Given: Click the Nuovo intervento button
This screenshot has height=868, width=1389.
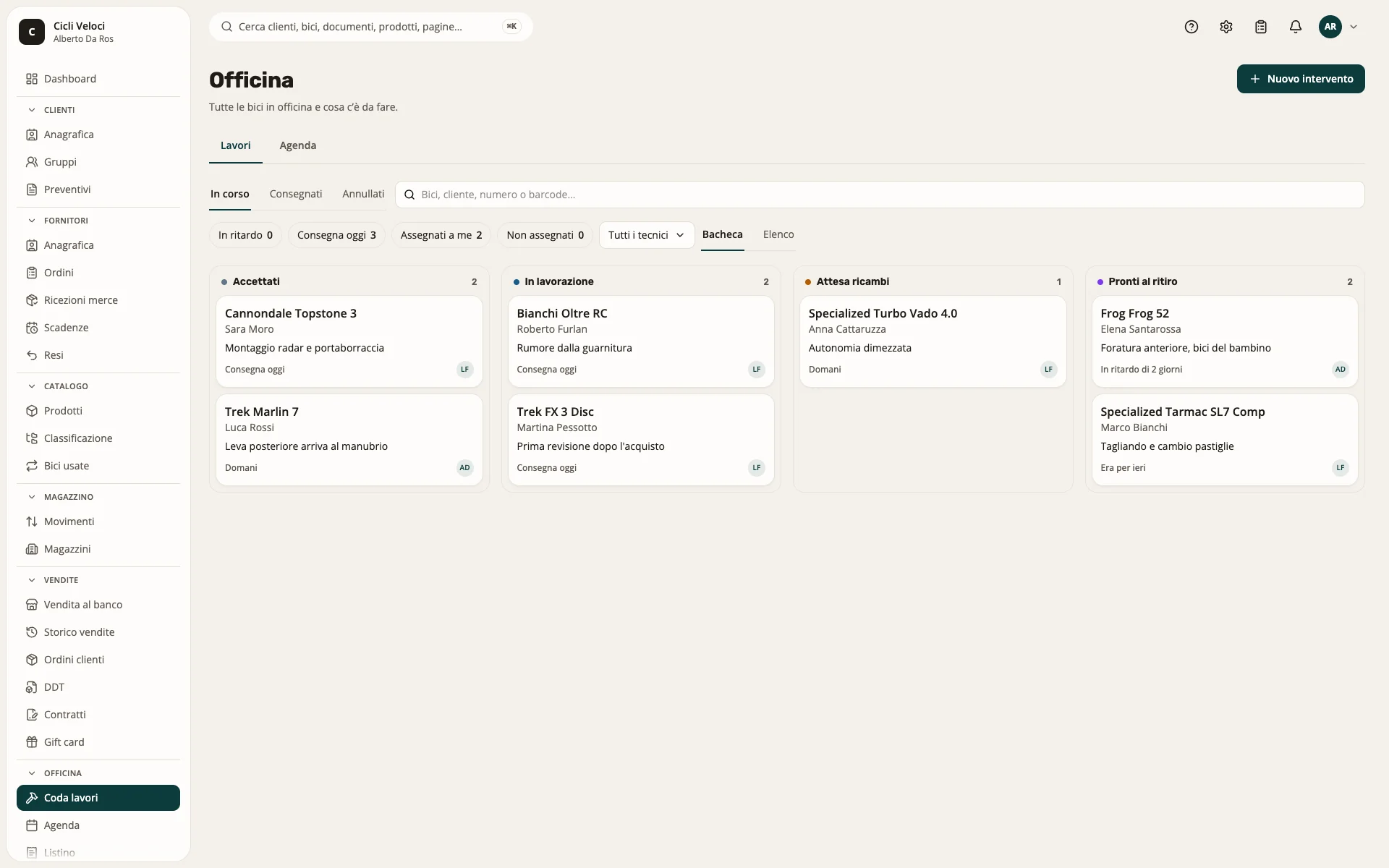Looking at the screenshot, I should 1301,79.
